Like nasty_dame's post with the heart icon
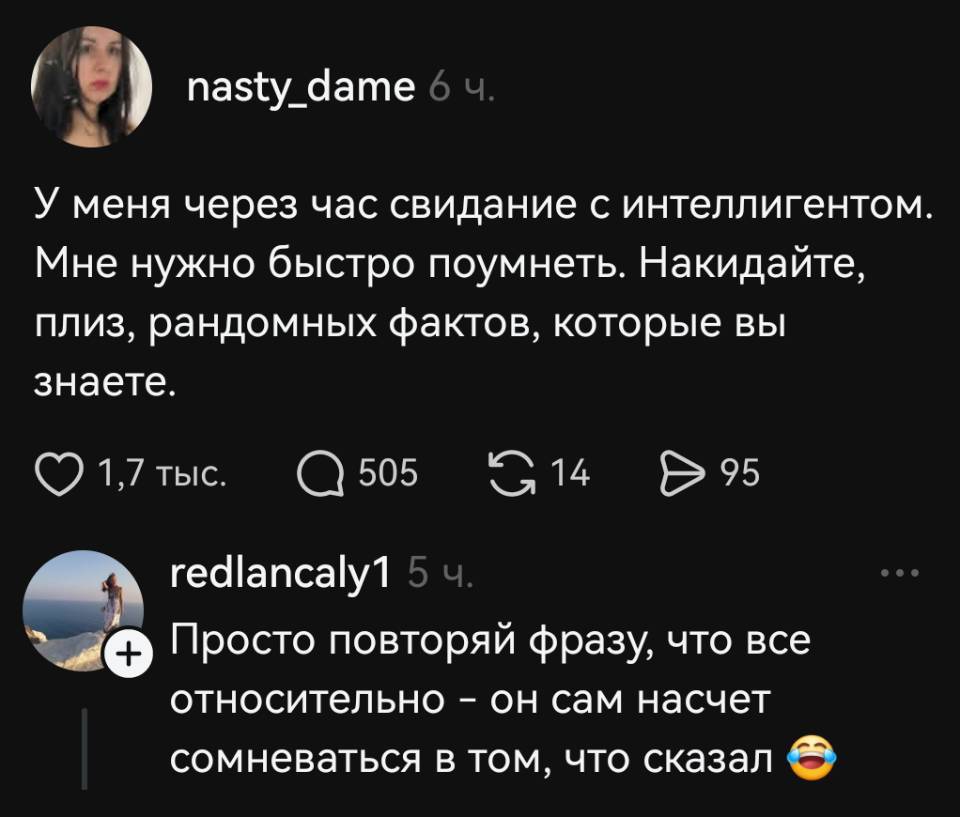This screenshot has width=960, height=817. pos(62,475)
